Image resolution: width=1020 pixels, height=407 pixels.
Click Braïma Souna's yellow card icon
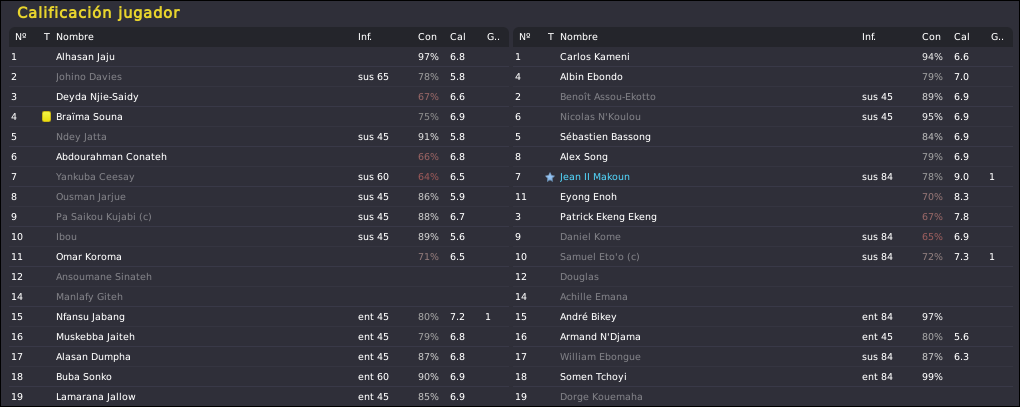(x=46, y=117)
